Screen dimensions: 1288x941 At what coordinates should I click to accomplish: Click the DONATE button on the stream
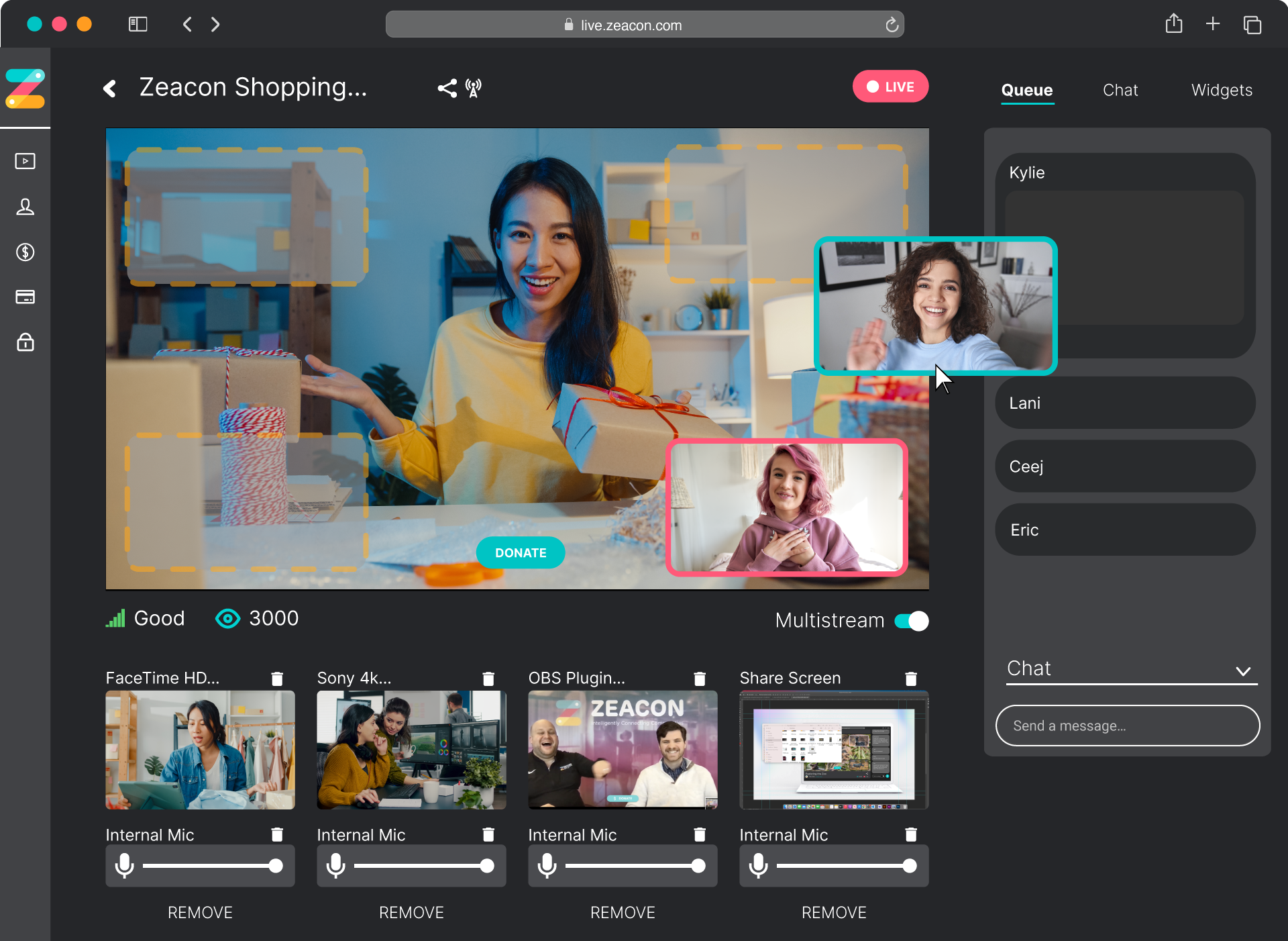tap(521, 552)
